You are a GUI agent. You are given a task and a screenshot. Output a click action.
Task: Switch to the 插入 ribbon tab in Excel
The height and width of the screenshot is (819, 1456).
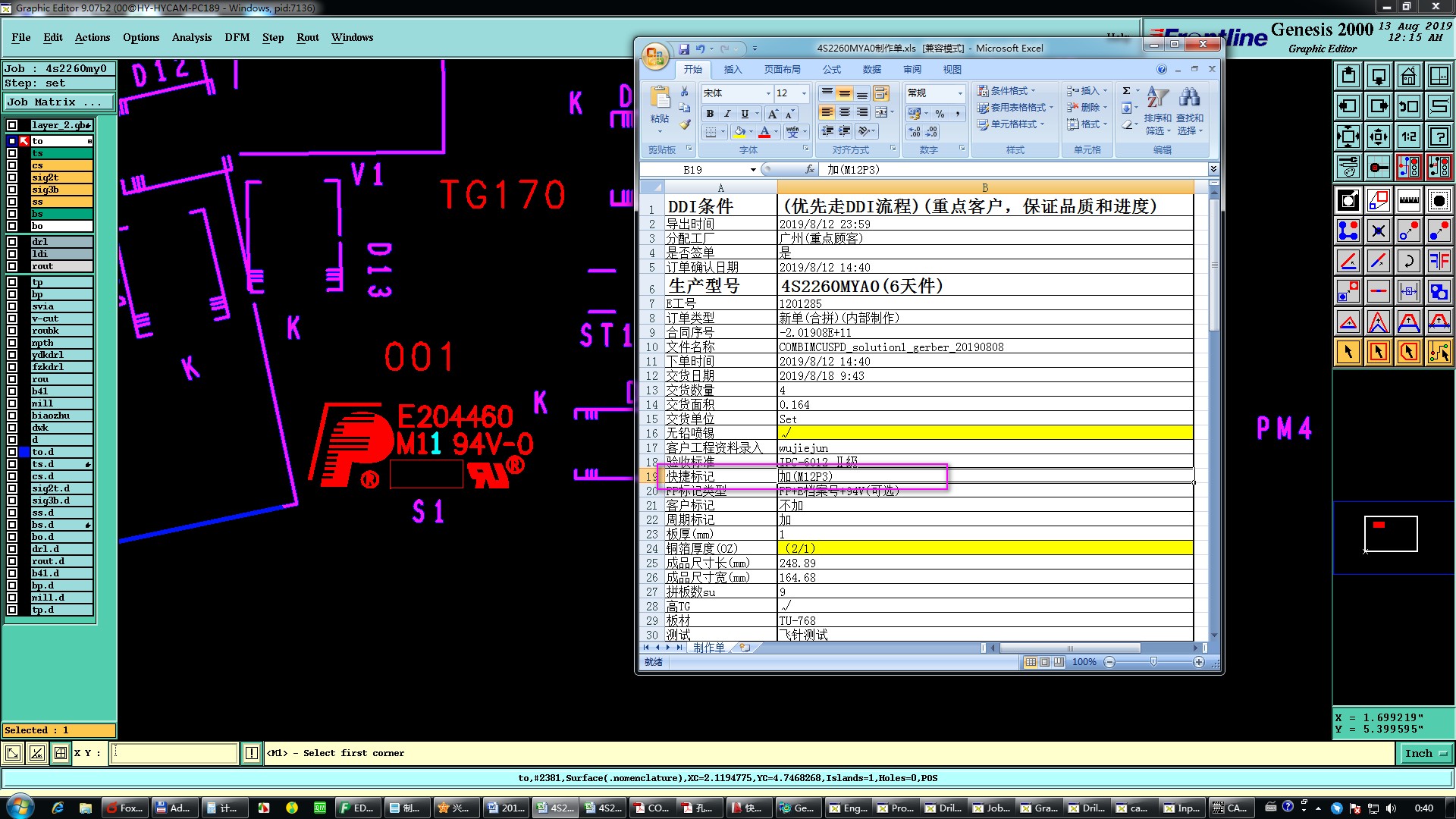click(x=733, y=69)
